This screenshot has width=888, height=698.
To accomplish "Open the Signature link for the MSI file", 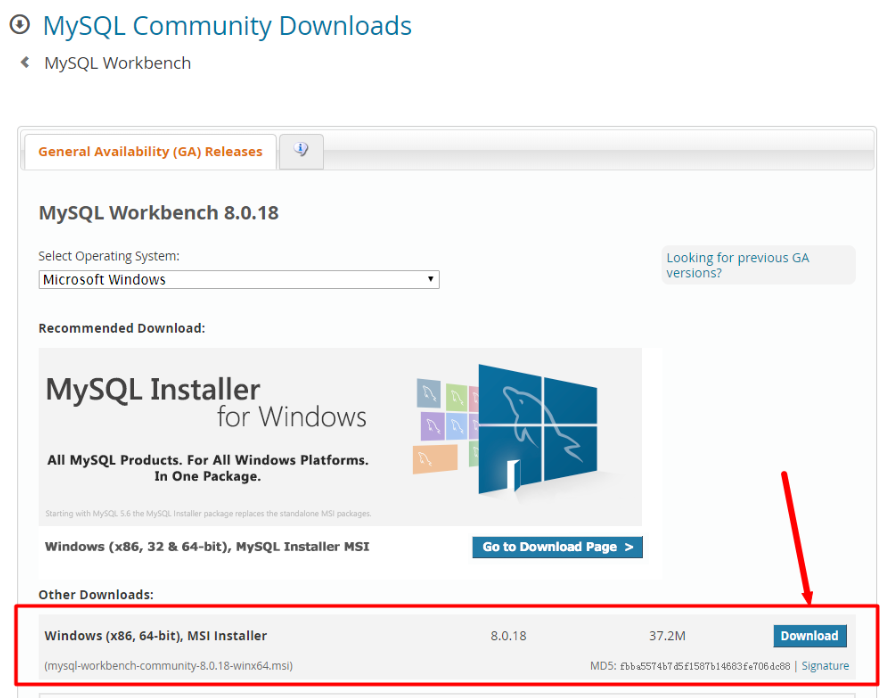I will coord(825,665).
